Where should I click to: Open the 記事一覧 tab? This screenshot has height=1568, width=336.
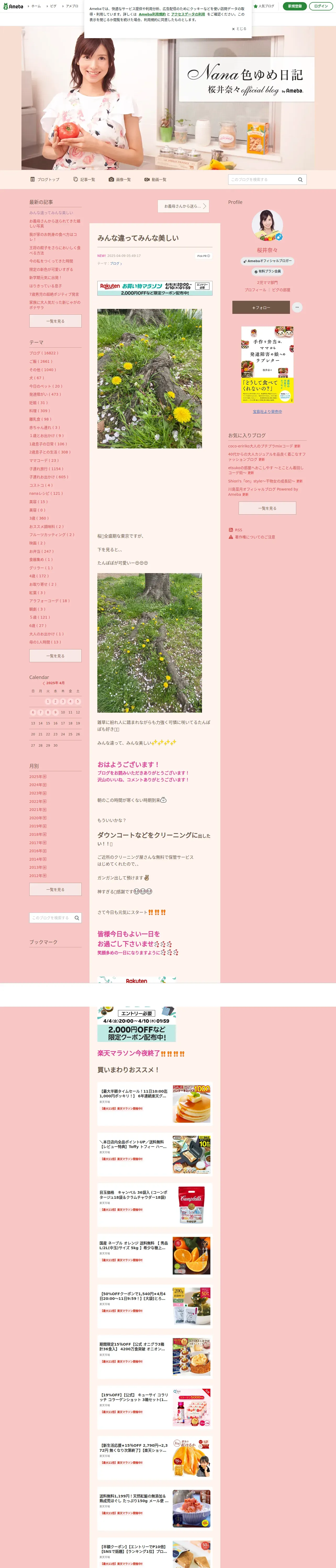point(84,180)
